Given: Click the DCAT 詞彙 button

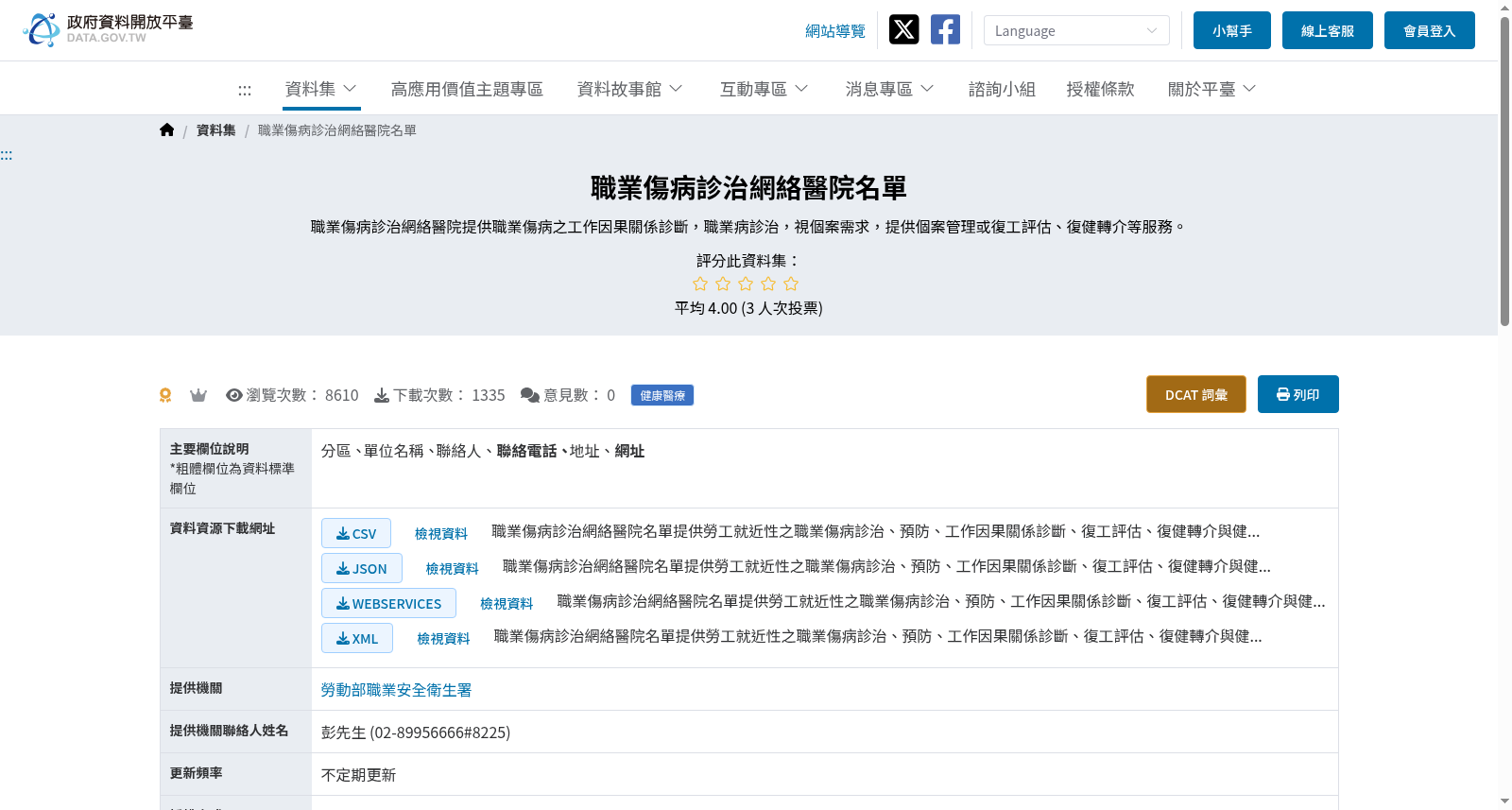Looking at the screenshot, I should pos(1196,394).
